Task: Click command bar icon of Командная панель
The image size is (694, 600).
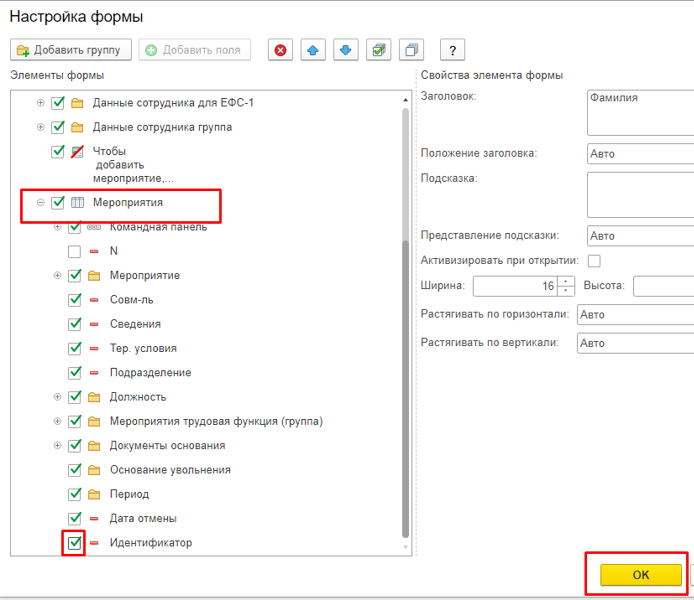Action: (x=94, y=227)
